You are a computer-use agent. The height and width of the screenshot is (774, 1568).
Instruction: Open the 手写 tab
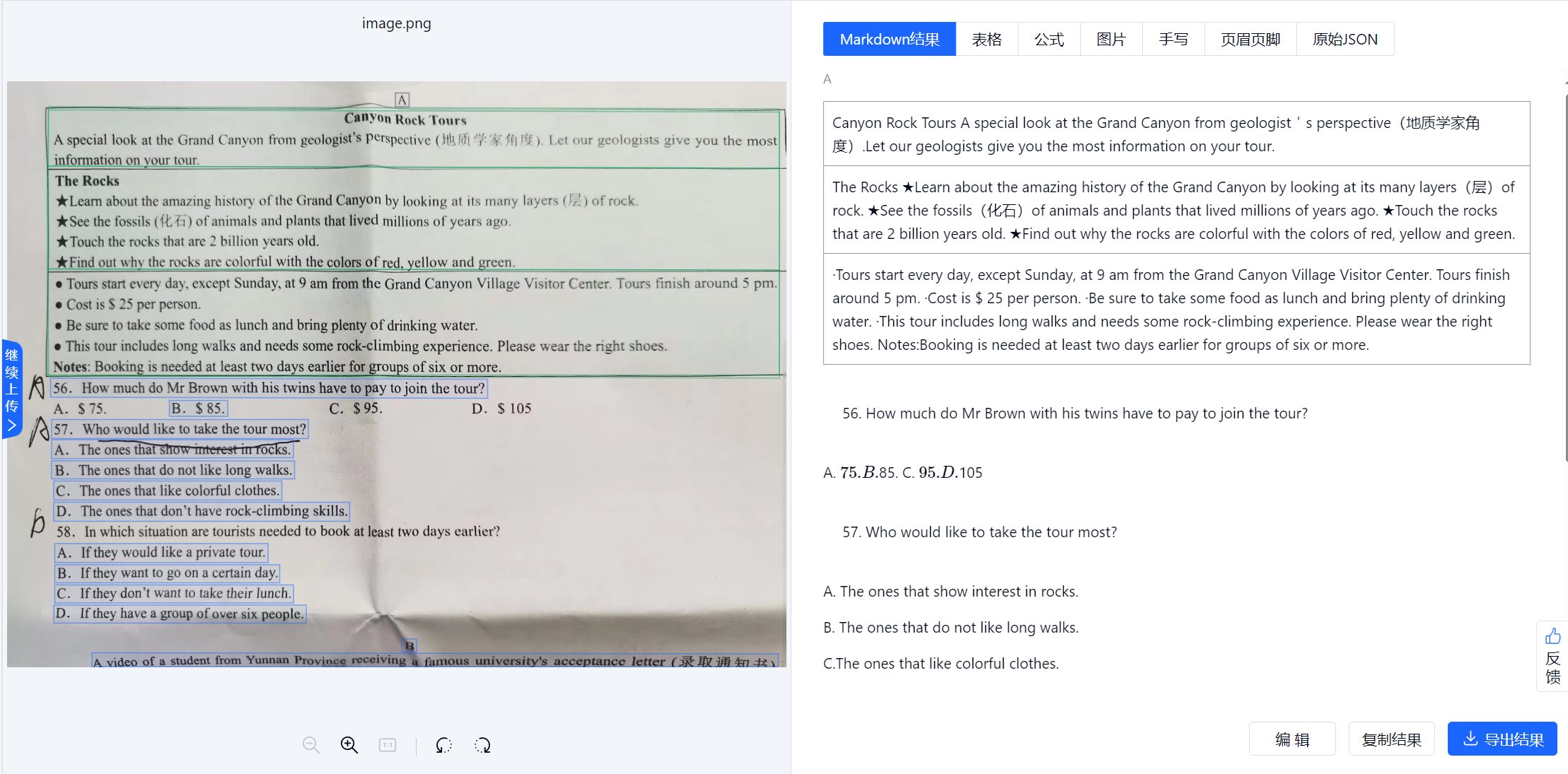coord(1173,39)
